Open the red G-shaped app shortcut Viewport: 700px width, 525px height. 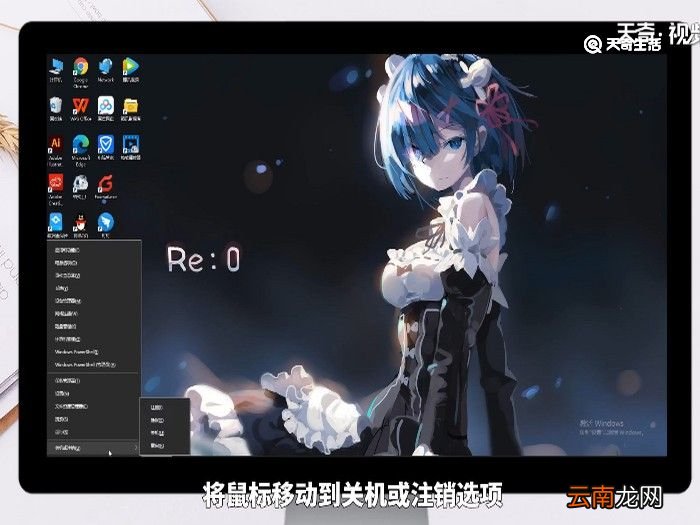coord(106,187)
